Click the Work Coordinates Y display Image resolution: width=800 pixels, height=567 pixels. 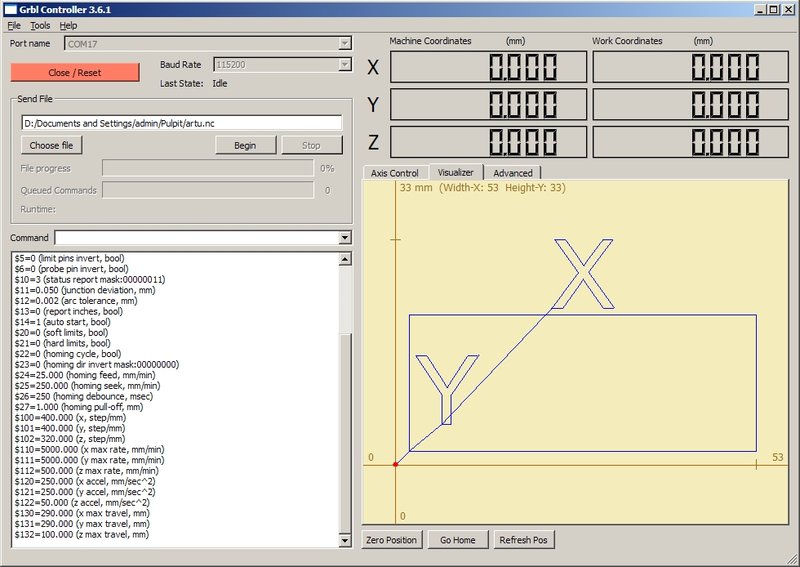[691, 104]
